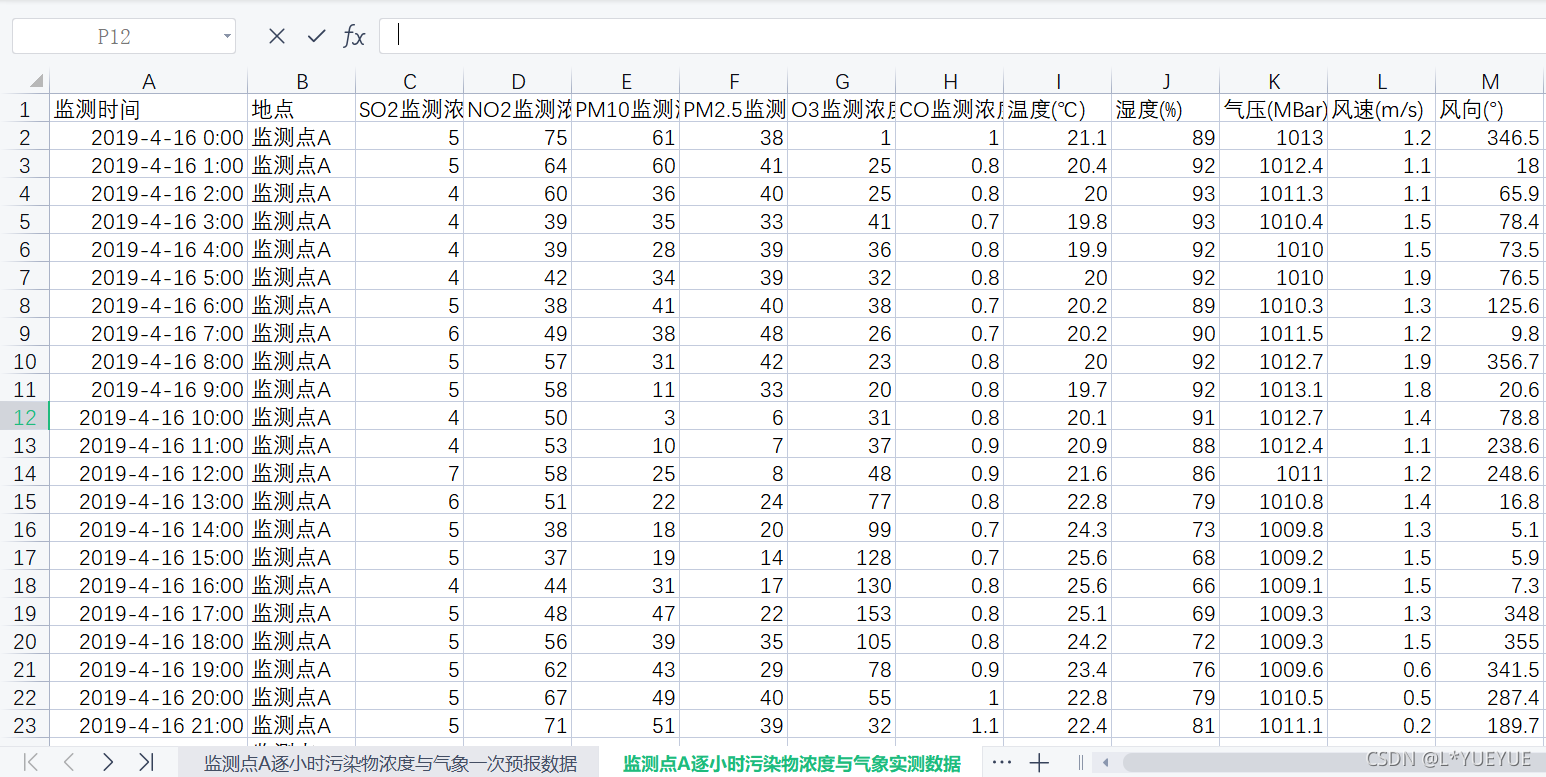Select column E header

pyautogui.click(x=626, y=82)
